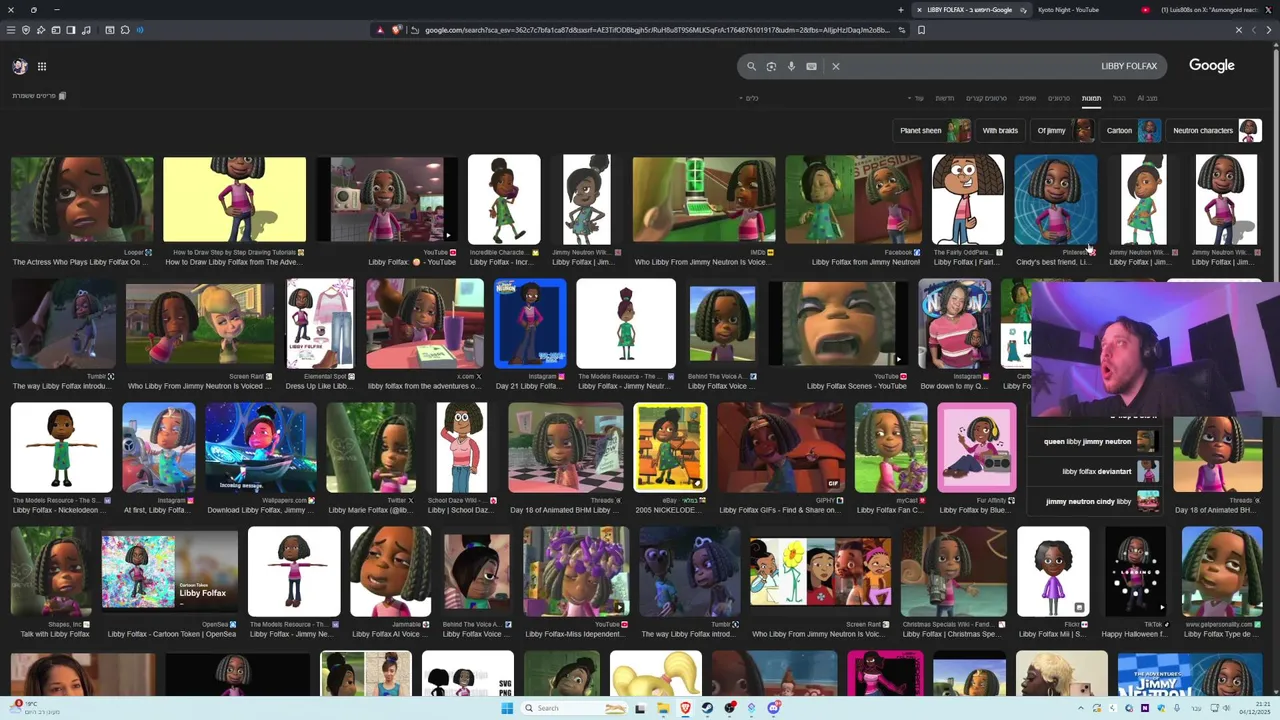The image size is (1280, 720).
Task: Select suggestion jimmy neutron cindy libby
Action: 1094,501
